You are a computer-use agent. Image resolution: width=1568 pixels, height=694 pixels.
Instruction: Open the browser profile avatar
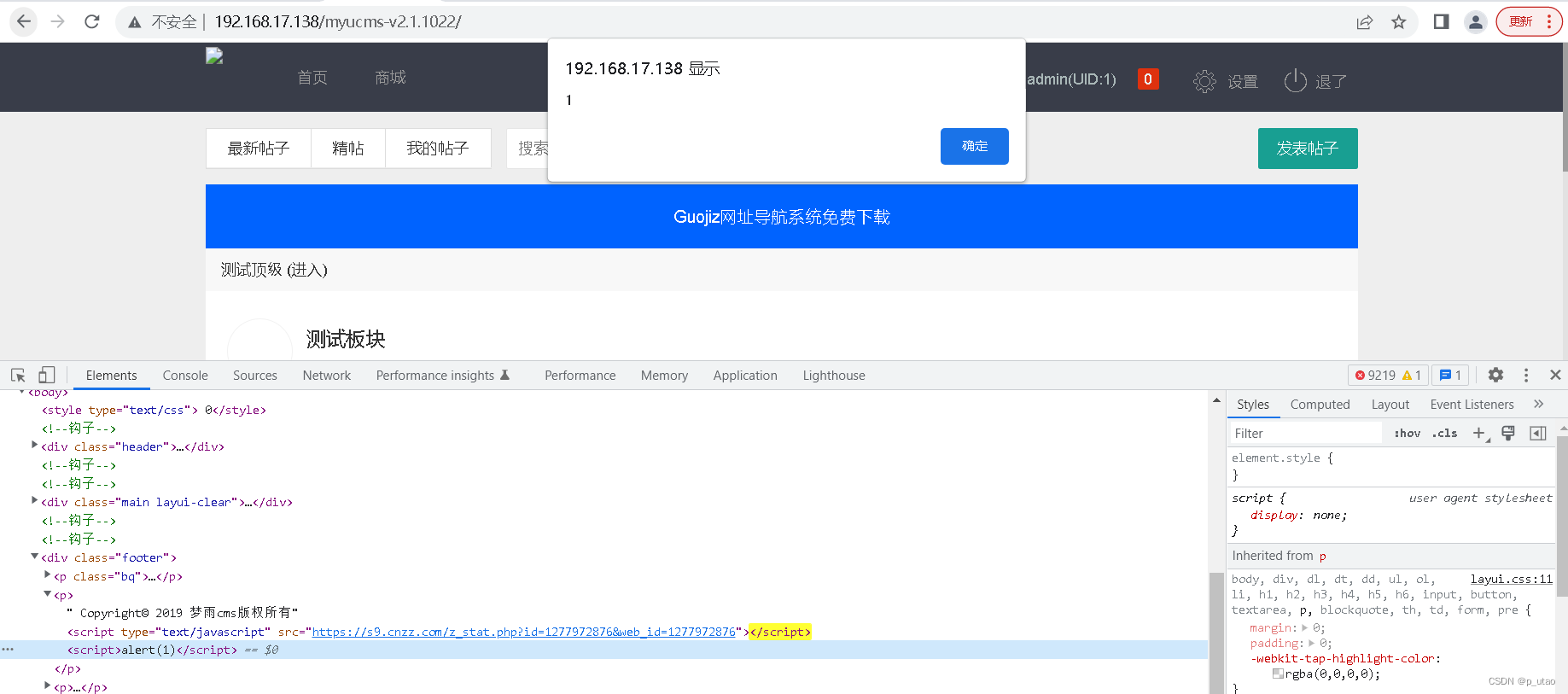click(x=1475, y=22)
